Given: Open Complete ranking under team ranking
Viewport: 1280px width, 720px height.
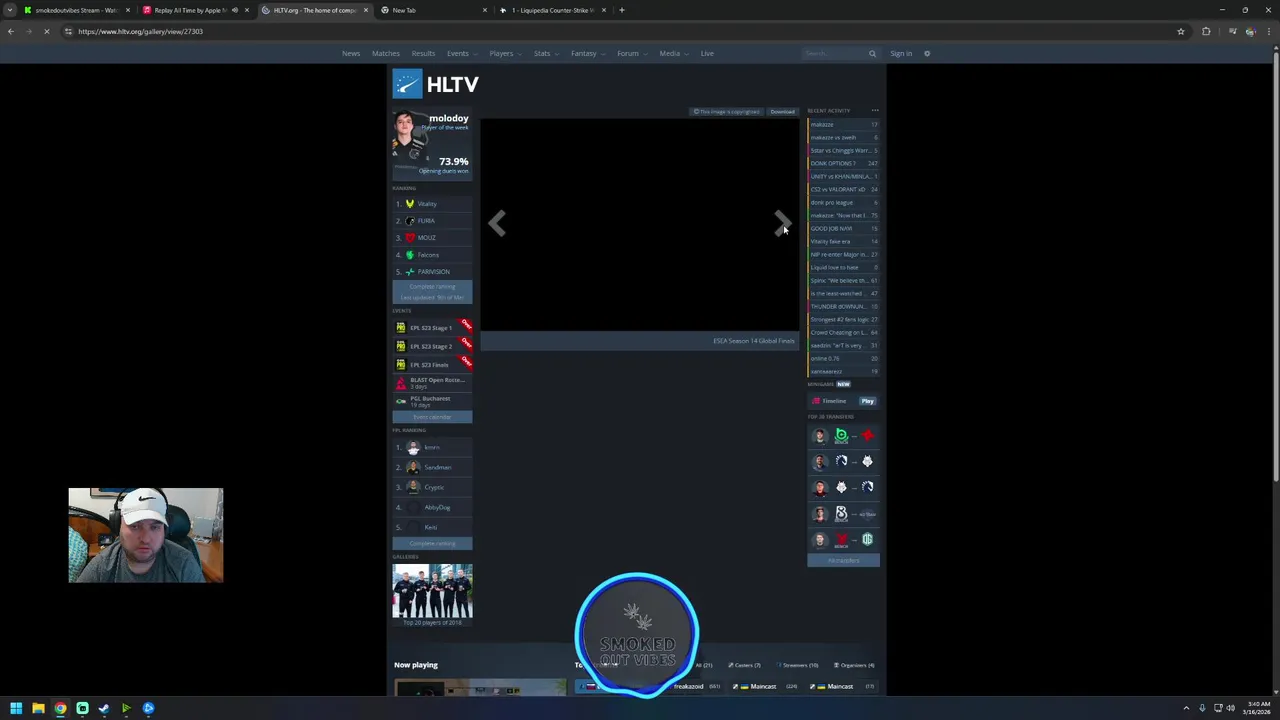Looking at the screenshot, I should click(432, 291).
